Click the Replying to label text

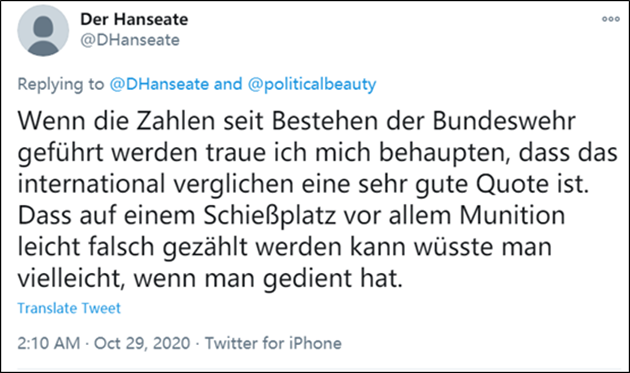click(x=61, y=84)
